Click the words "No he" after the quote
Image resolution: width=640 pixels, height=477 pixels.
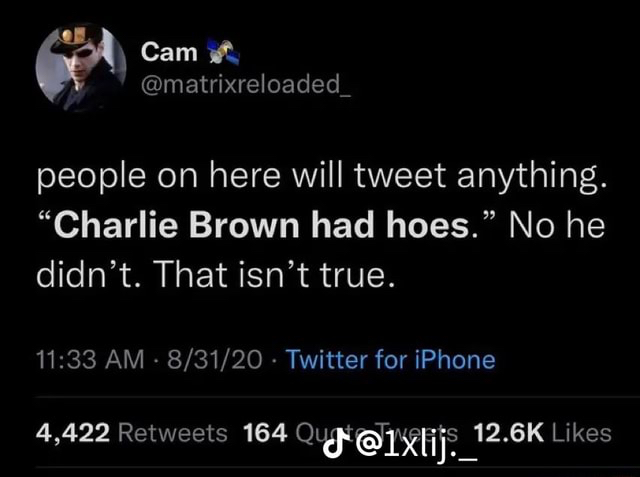[556, 225]
